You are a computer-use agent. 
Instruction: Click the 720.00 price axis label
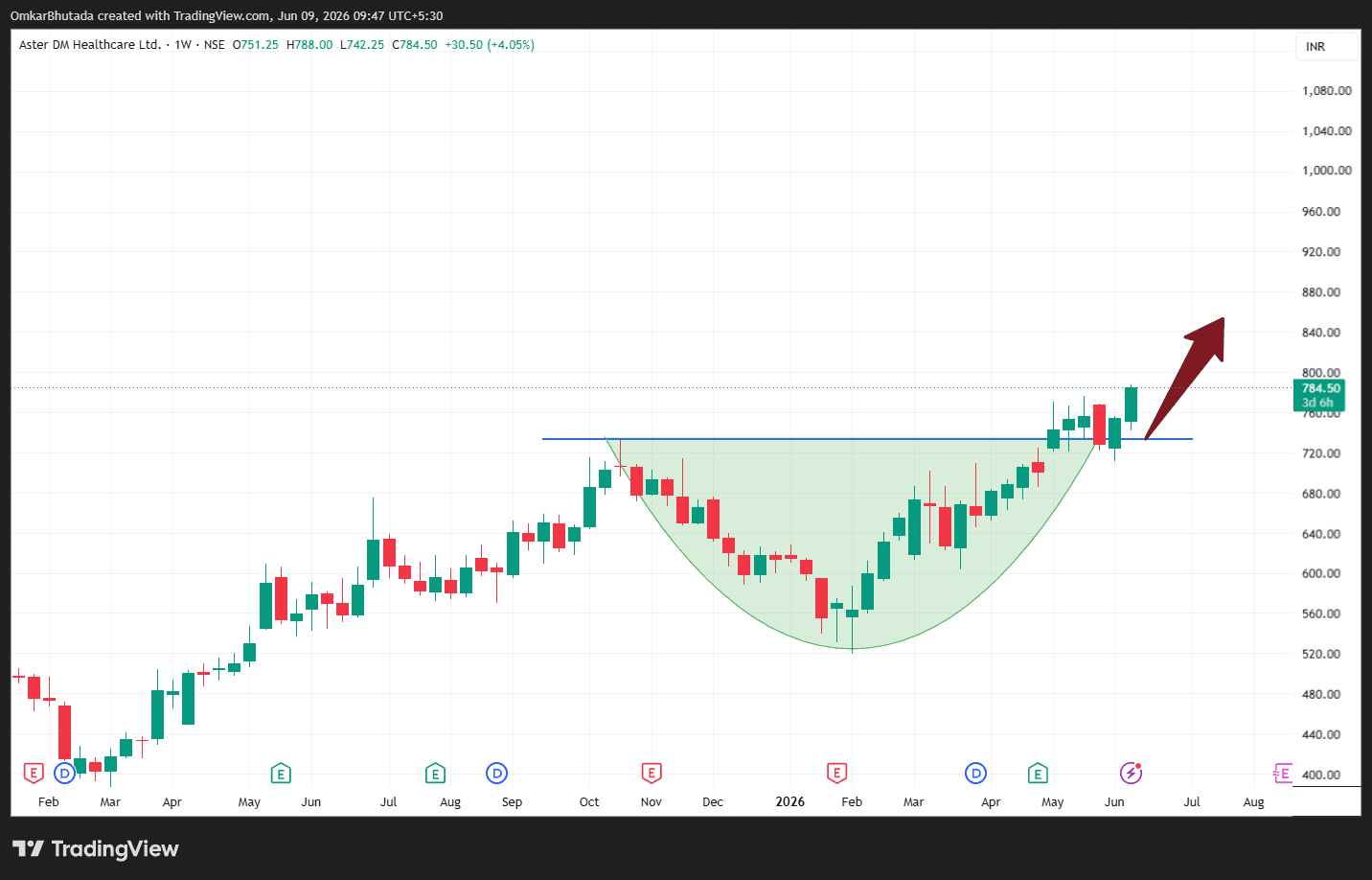tap(1321, 453)
